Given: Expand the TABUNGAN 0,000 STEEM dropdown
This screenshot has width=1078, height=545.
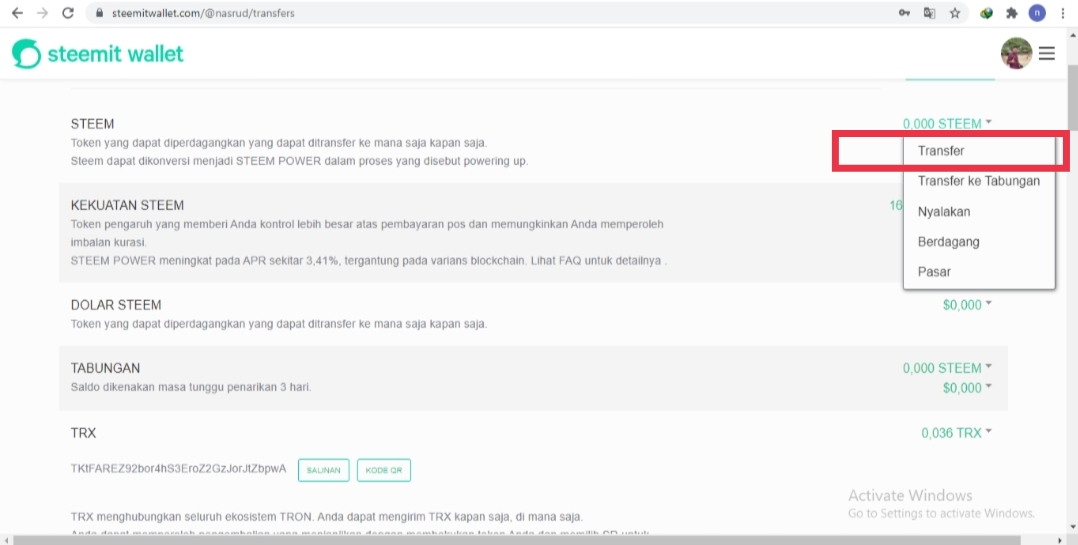Looking at the screenshot, I should coord(947,368).
